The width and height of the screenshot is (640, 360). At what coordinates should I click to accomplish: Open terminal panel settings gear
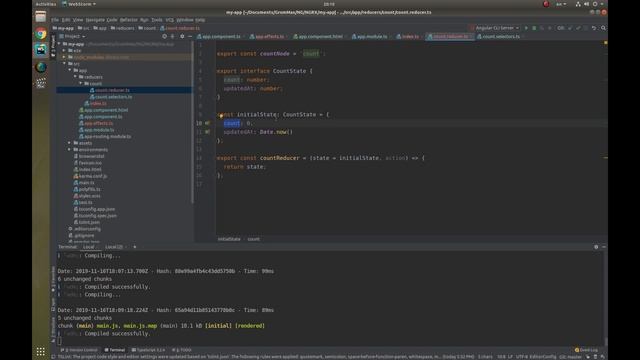coord(596,247)
